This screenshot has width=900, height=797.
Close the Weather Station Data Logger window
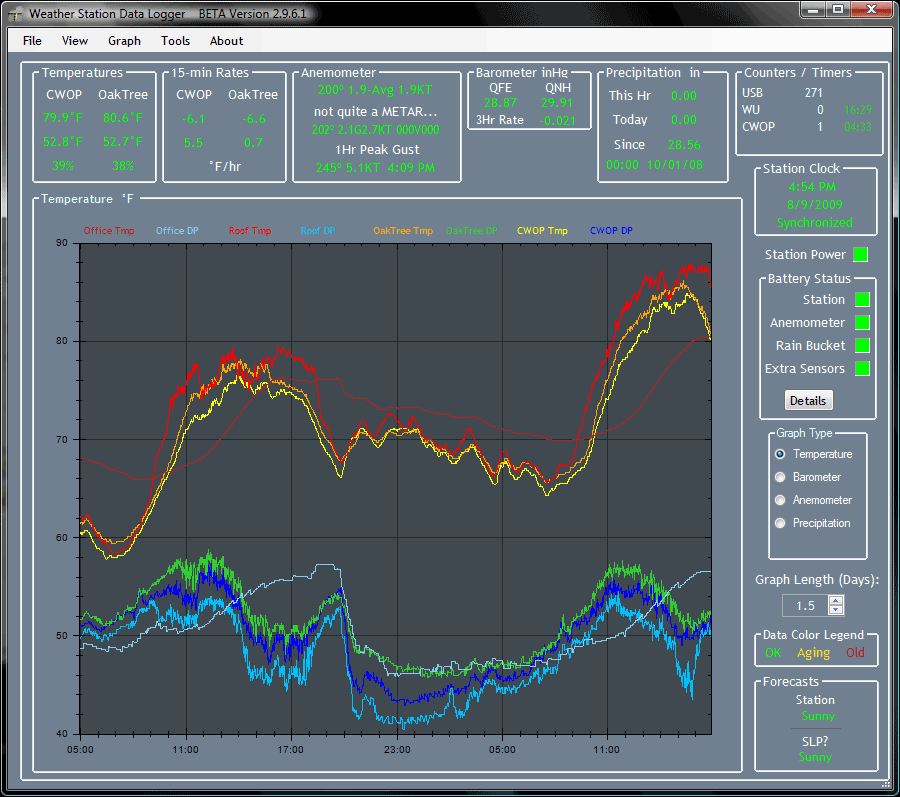[871, 9]
